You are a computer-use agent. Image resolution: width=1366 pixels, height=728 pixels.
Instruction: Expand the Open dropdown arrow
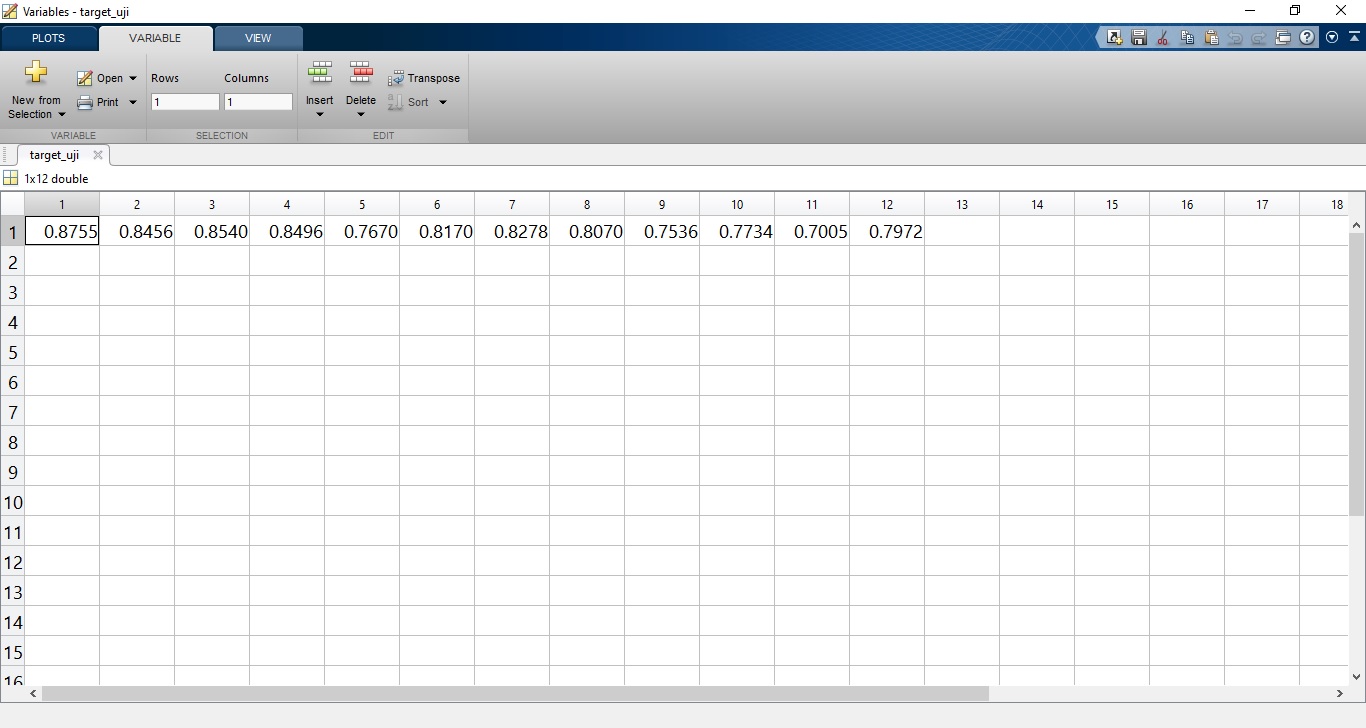(x=133, y=78)
